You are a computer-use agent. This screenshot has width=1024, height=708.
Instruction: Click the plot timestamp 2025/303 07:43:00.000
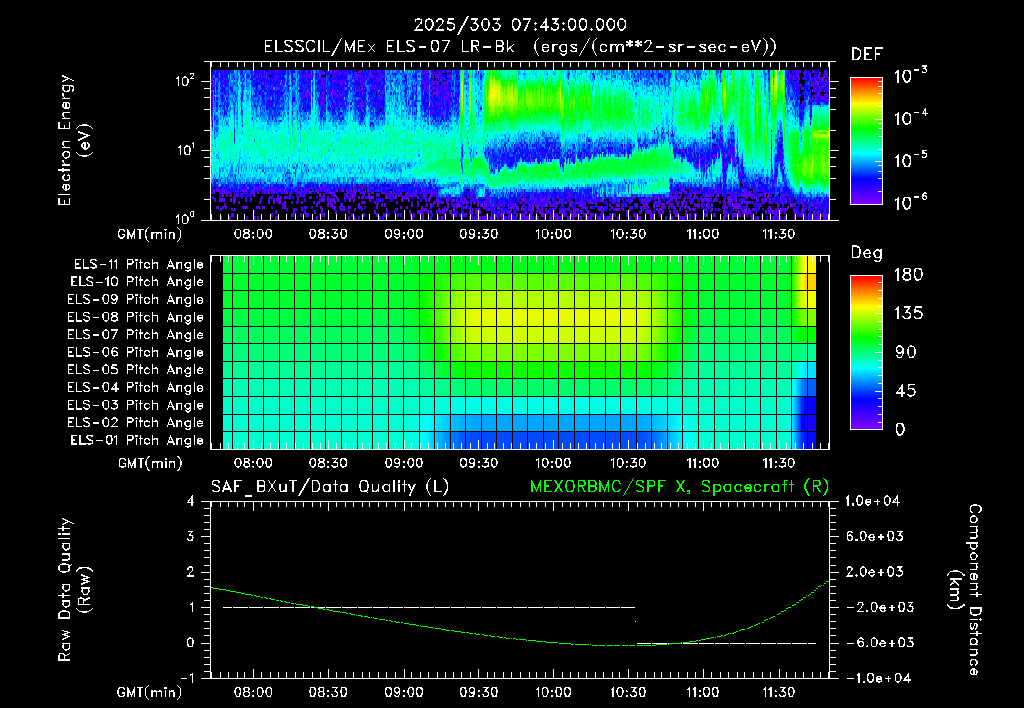520,25
